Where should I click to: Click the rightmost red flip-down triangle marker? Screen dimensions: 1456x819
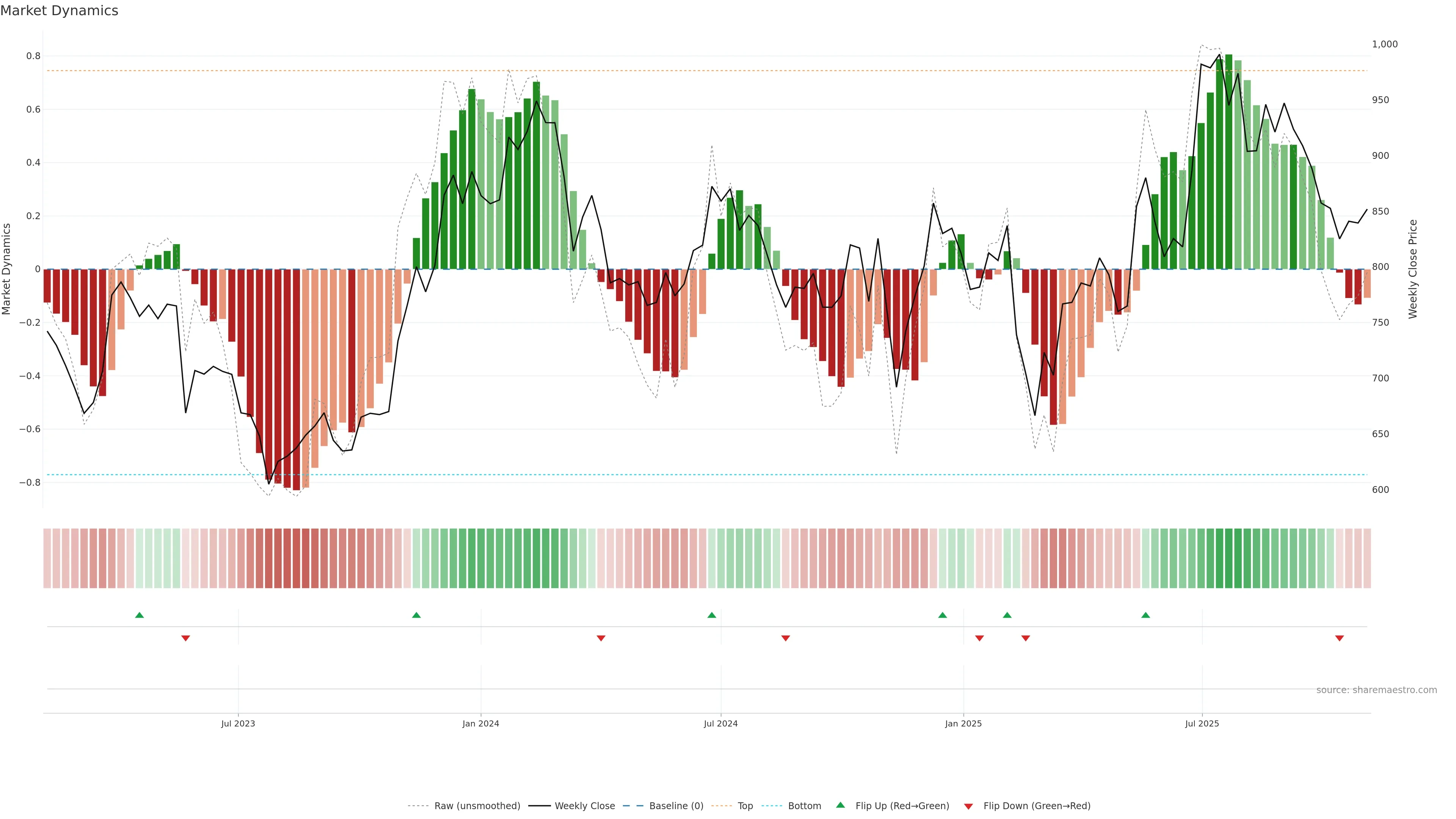pos(1340,638)
